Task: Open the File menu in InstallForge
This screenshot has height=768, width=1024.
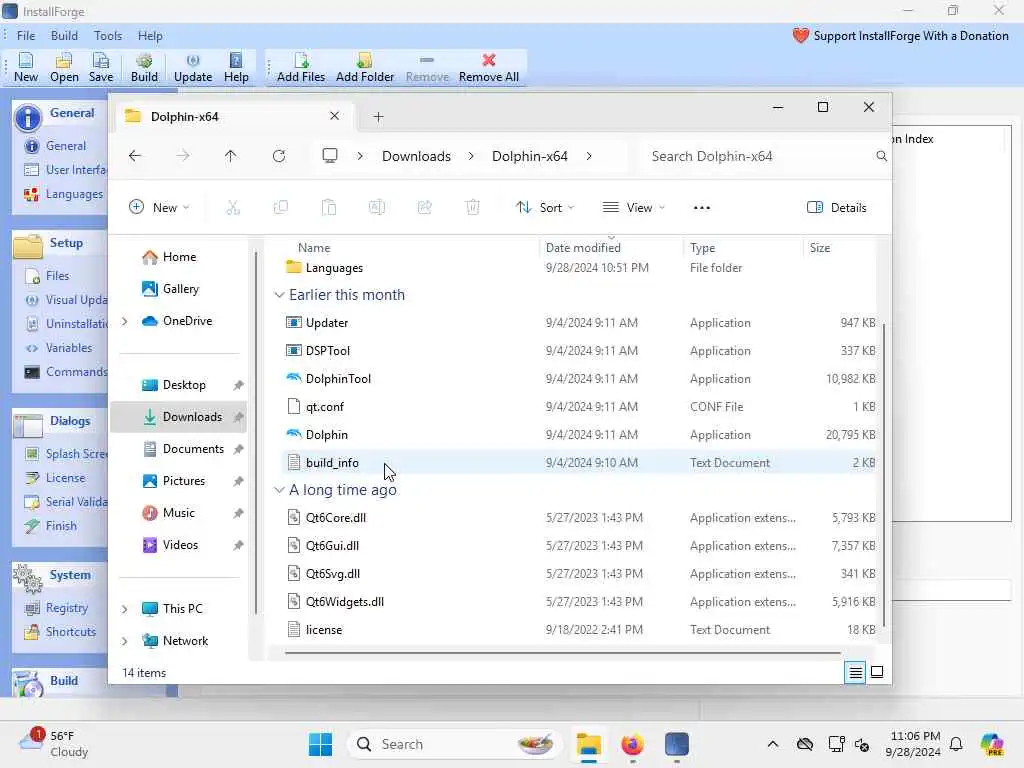Action: [x=26, y=36]
